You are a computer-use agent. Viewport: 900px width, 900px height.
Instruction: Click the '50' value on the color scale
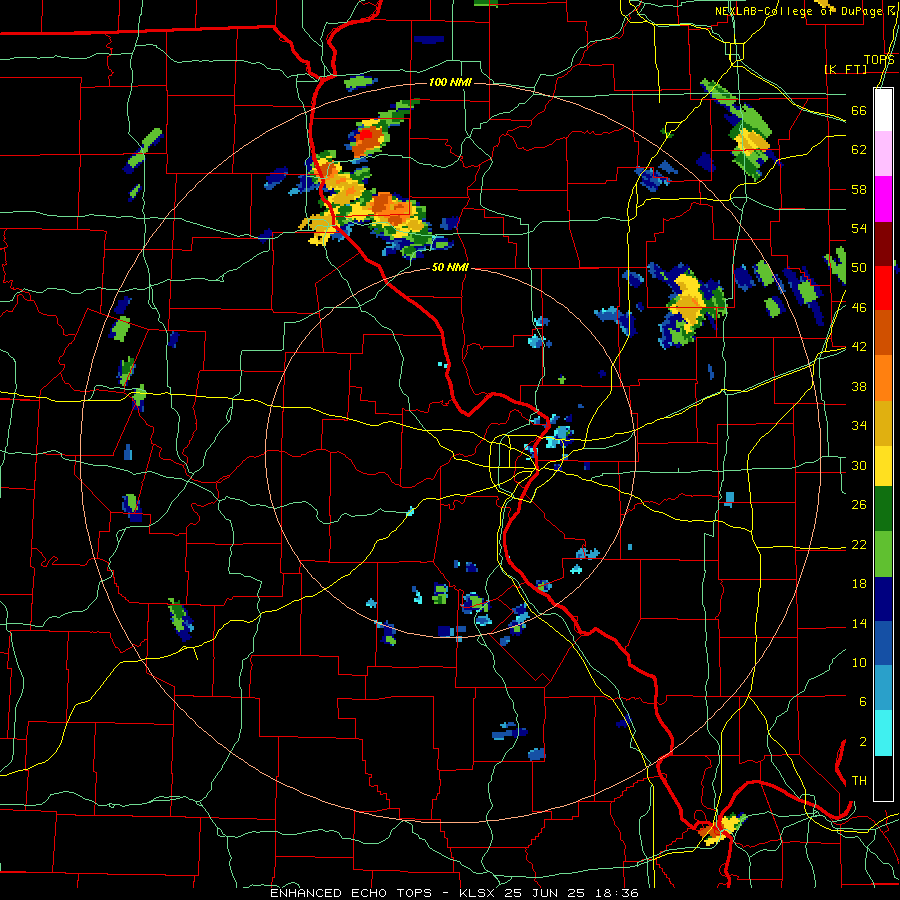coord(859,268)
